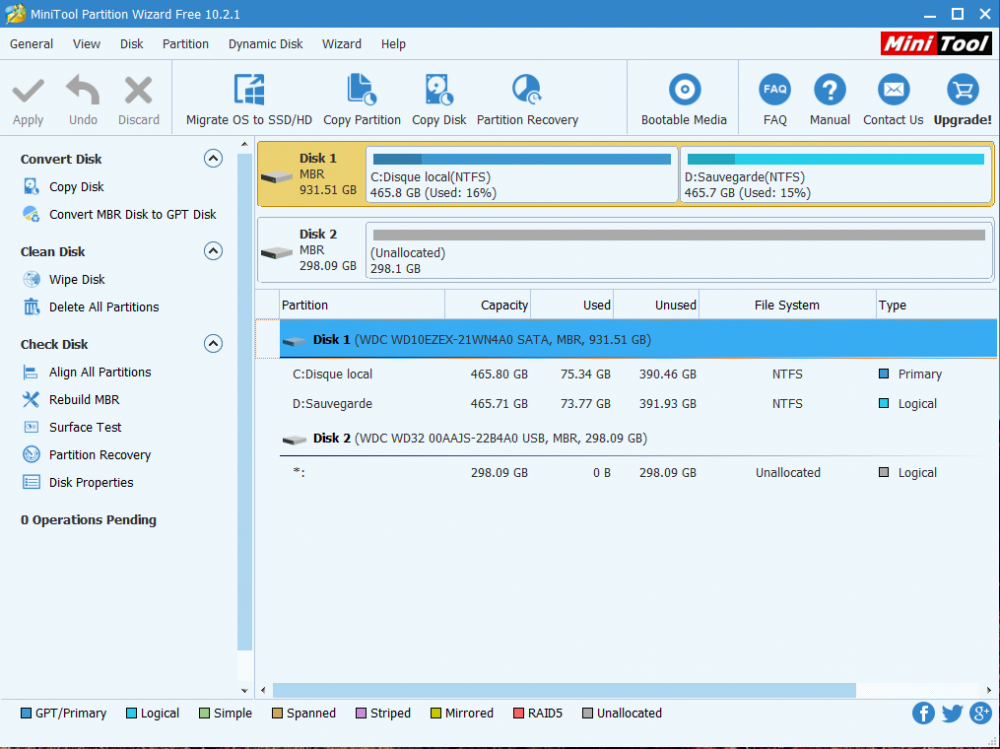Select Wipe Disk in the sidebar
Viewport: 1000px width, 749px height.
[x=77, y=280]
